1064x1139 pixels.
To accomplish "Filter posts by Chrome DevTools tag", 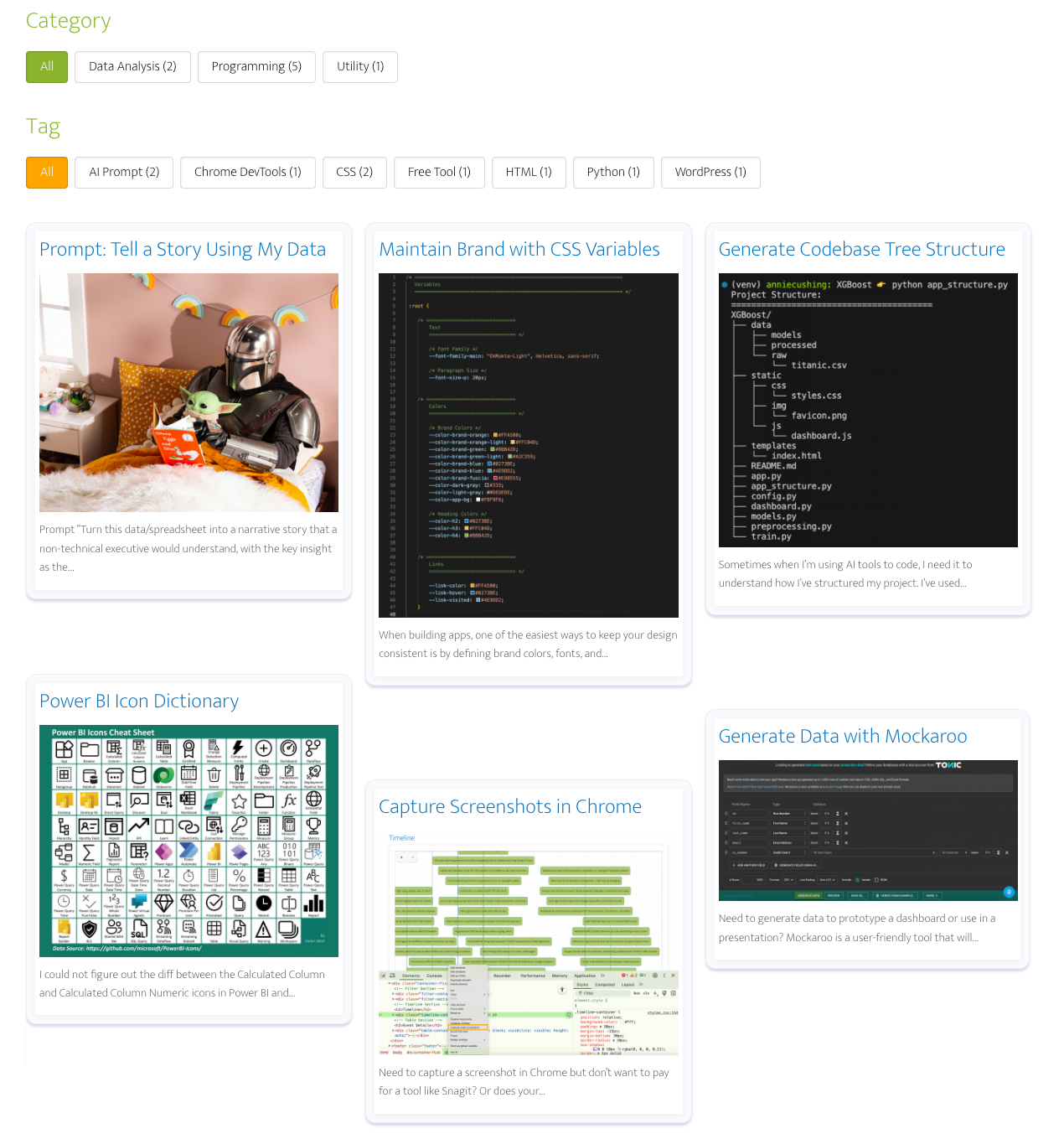I will click(x=247, y=173).
